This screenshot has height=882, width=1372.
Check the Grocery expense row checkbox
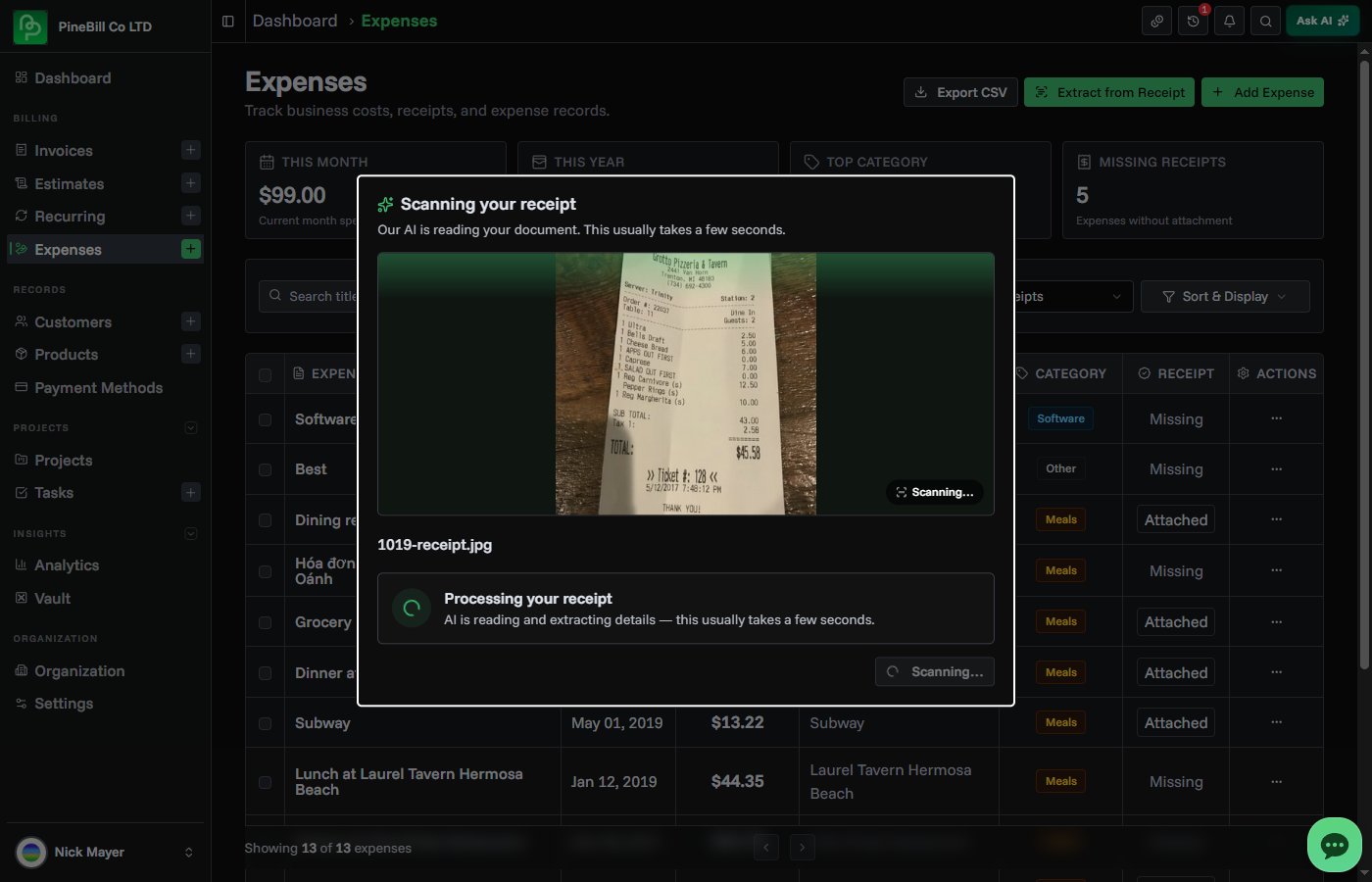(x=265, y=622)
